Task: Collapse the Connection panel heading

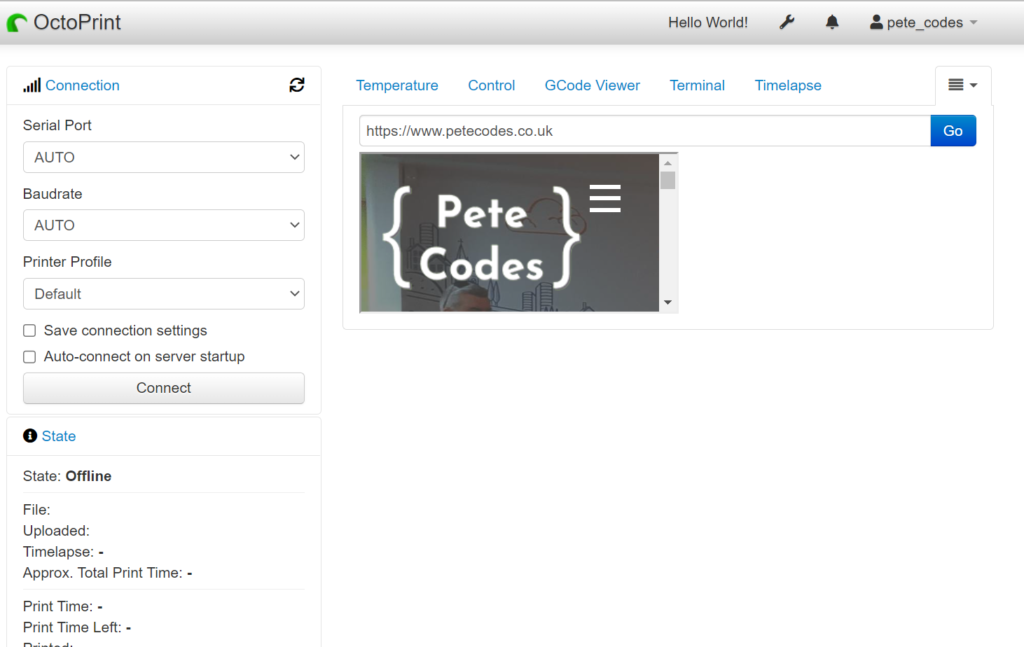Action: [x=82, y=86]
